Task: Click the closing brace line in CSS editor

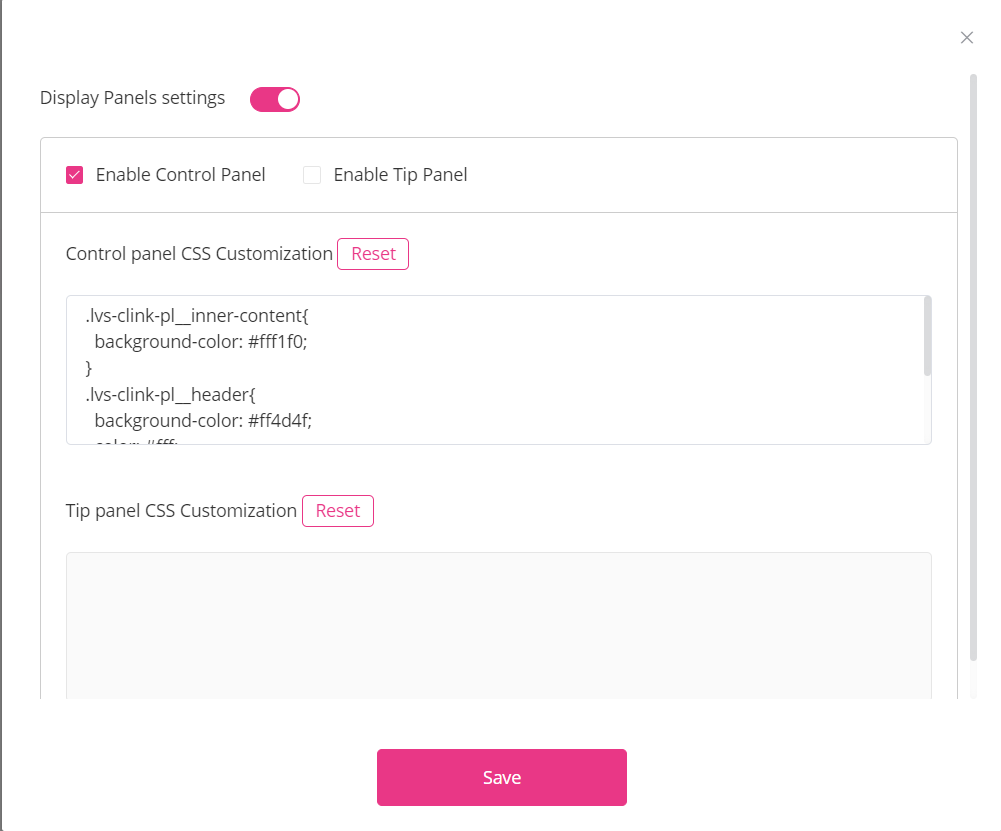Action: point(89,369)
